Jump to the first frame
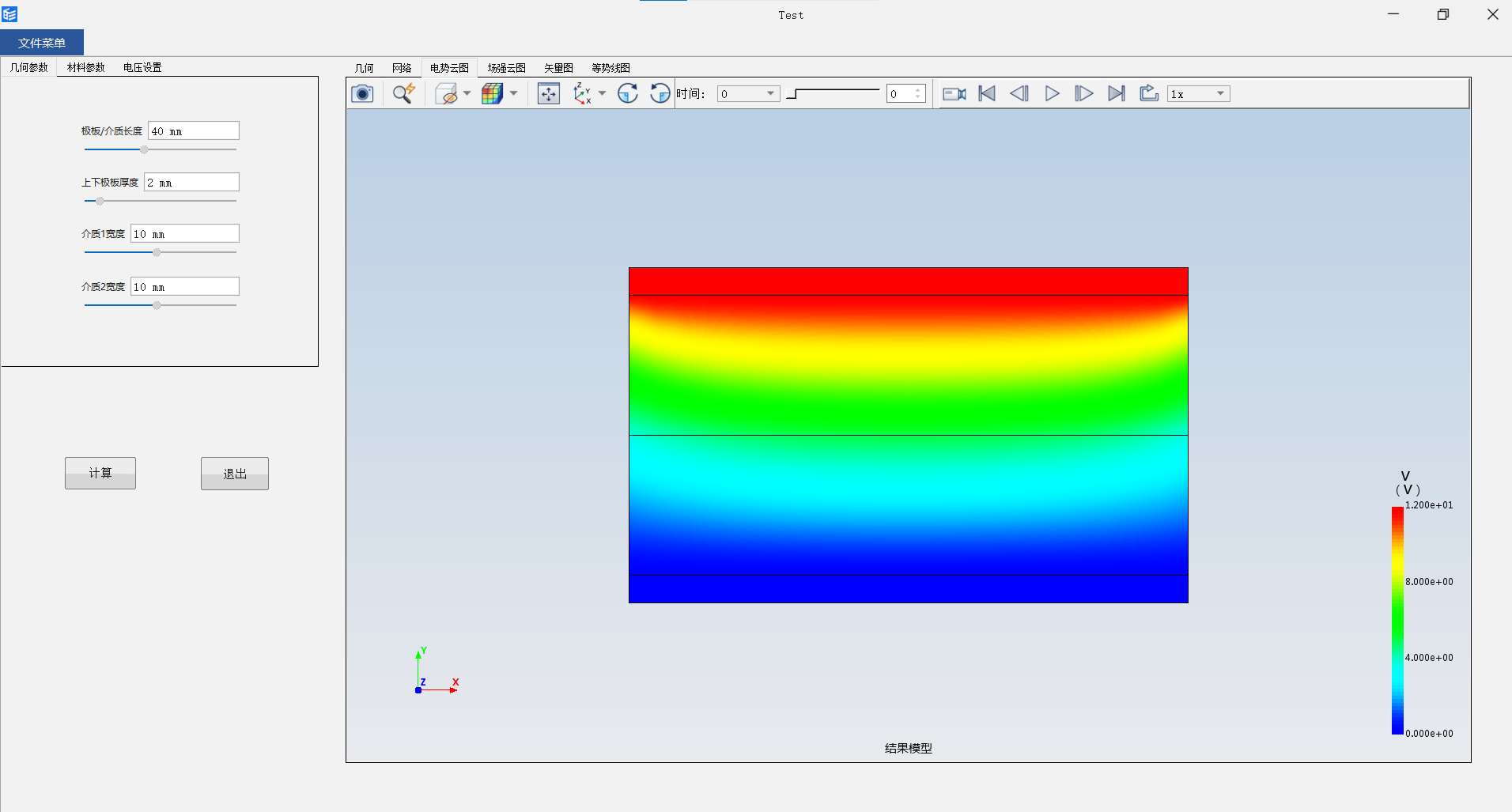This screenshot has width=1512, height=812. tap(987, 94)
